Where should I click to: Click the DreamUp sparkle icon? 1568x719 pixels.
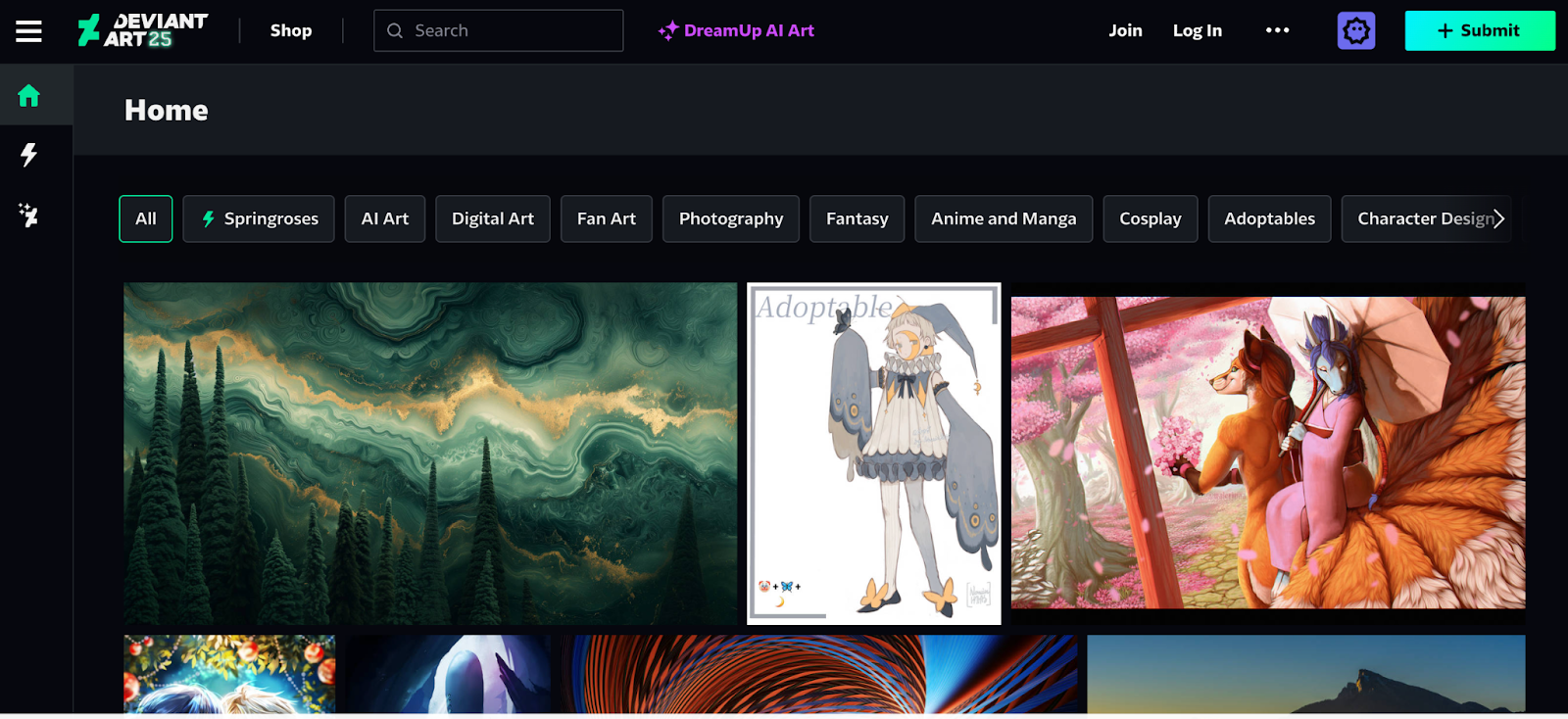(x=668, y=31)
